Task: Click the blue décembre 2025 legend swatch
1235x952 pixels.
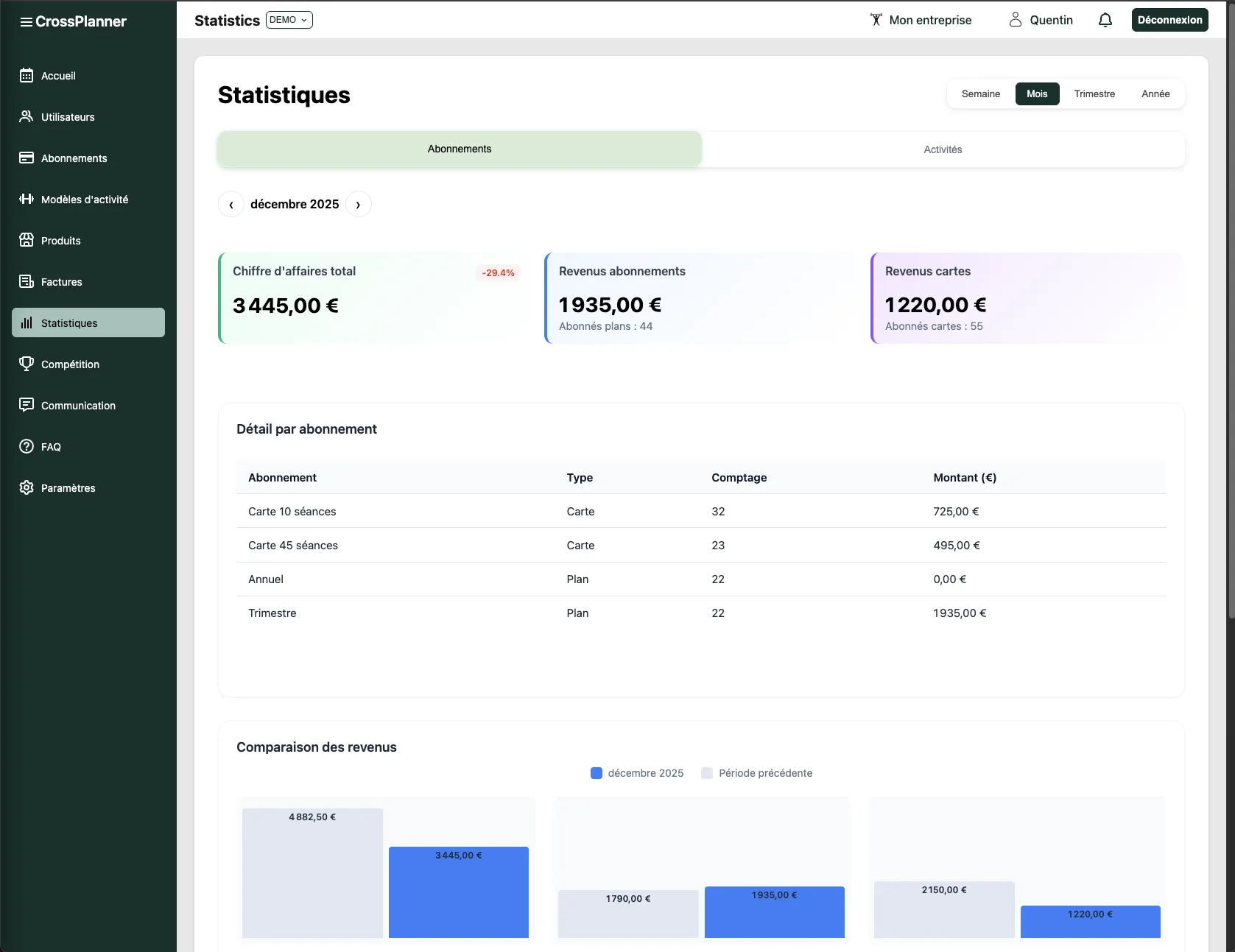Action: point(597,773)
